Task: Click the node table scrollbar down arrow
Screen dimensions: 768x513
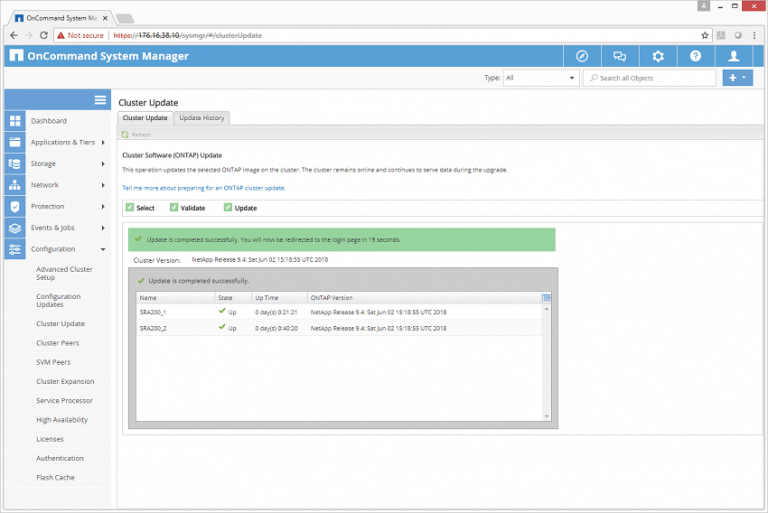Action: tap(547, 416)
